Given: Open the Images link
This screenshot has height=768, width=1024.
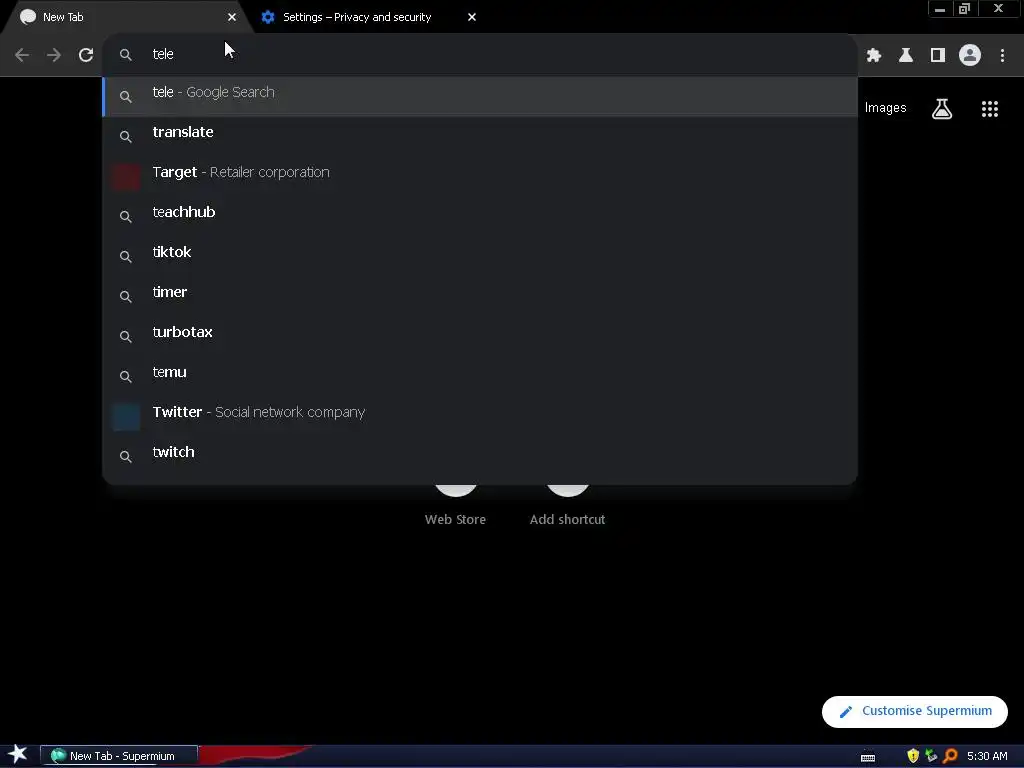Looking at the screenshot, I should [885, 108].
